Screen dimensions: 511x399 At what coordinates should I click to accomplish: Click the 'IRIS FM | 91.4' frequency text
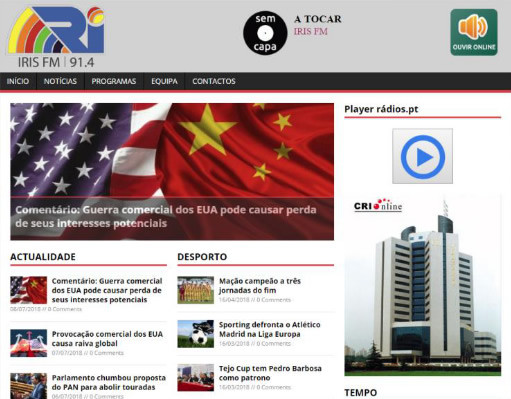56,62
